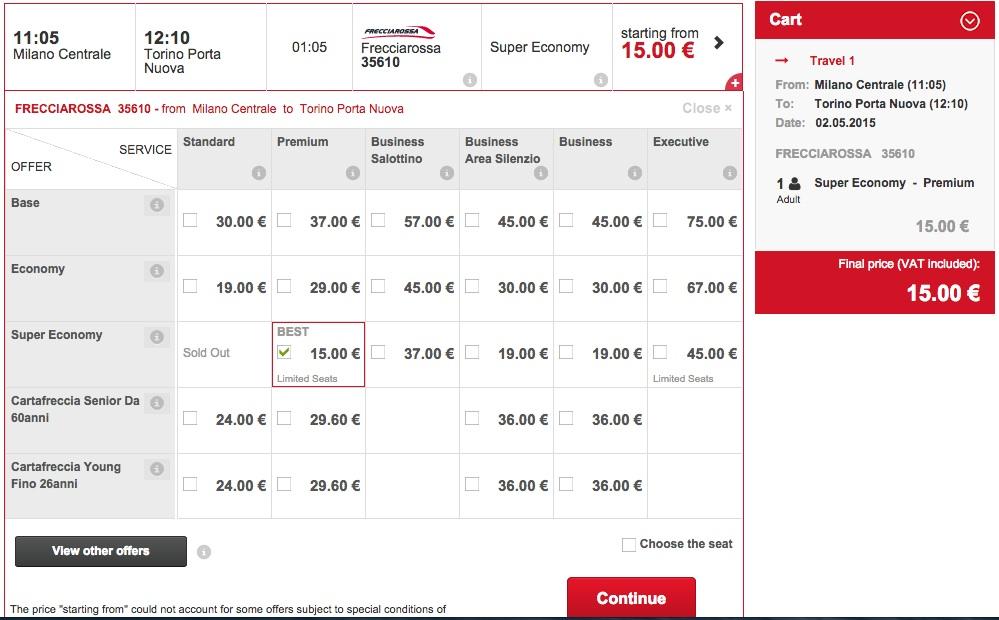
Task: Click info icon beside Super Economy offer
Action: pyautogui.click(x=156, y=337)
